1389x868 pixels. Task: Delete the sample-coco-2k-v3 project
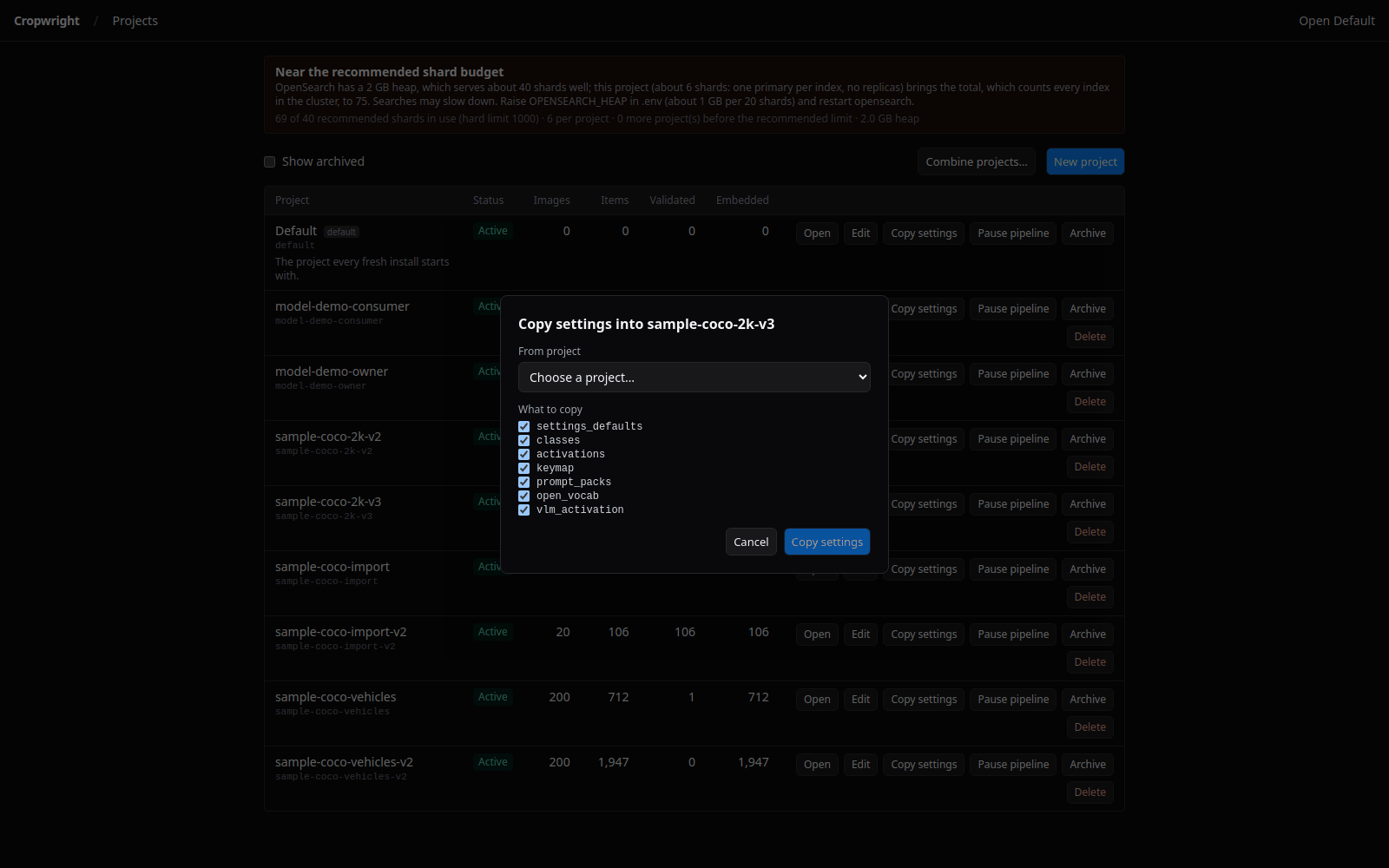point(1090,532)
